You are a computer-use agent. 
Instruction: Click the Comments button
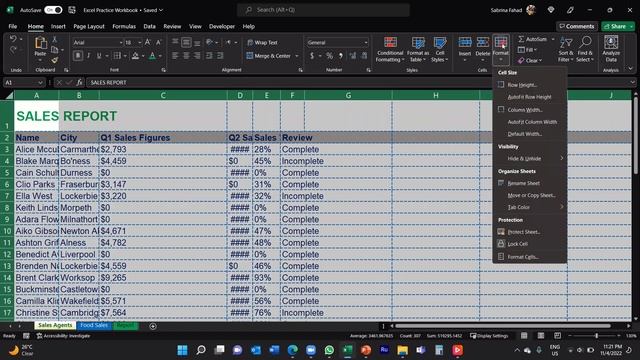[577, 26]
